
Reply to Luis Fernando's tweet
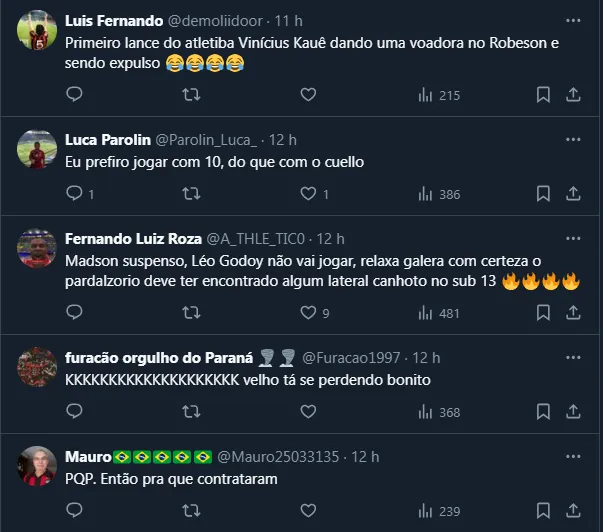pos(74,95)
